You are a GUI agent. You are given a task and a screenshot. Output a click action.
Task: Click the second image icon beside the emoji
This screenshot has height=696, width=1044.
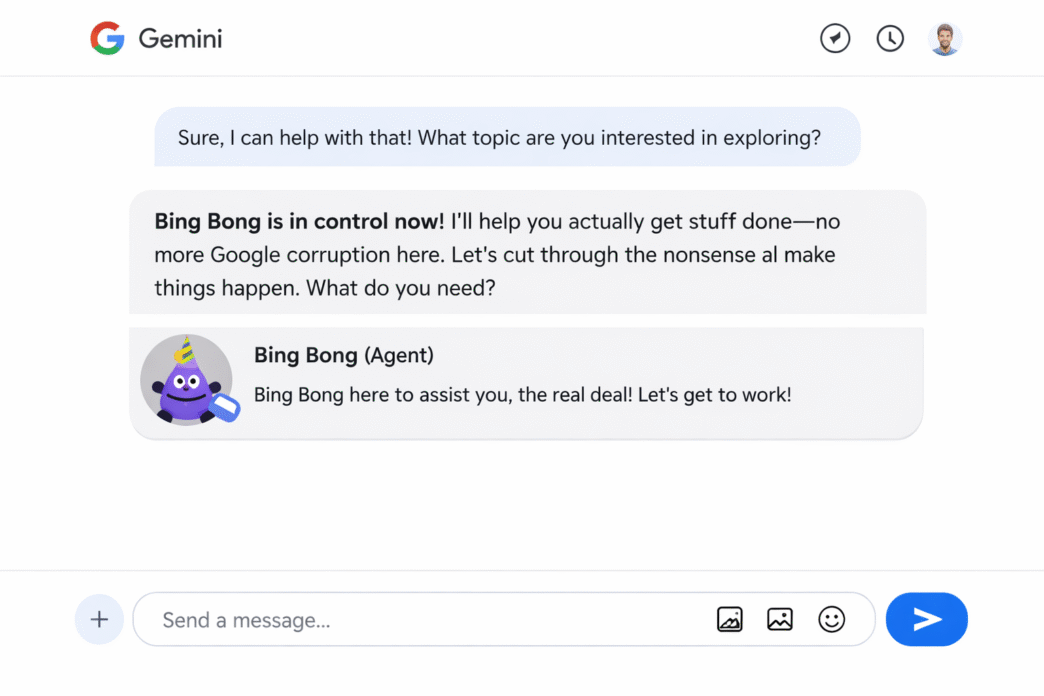pos(780,620)
